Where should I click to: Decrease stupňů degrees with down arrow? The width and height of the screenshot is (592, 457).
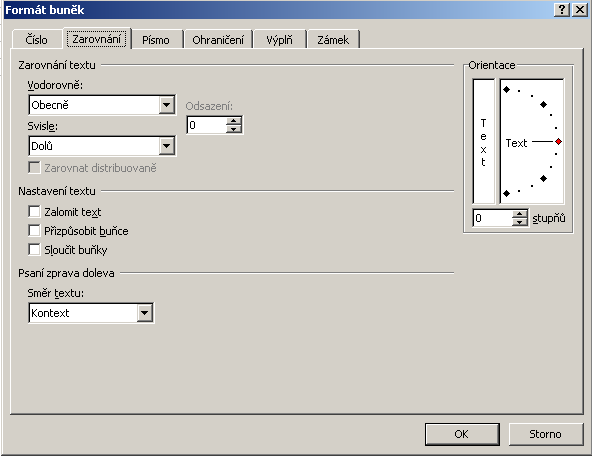coord(520,222)
